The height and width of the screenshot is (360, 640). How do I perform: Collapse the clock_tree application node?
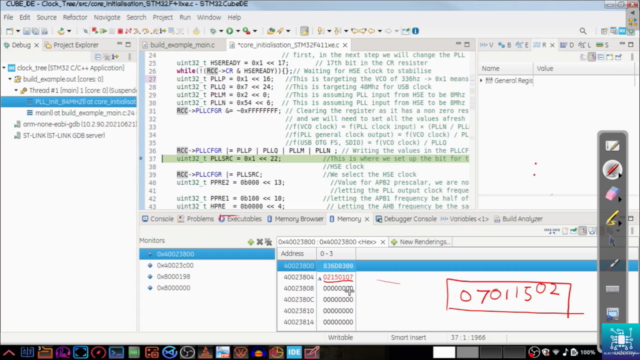[x=4, y=68]
